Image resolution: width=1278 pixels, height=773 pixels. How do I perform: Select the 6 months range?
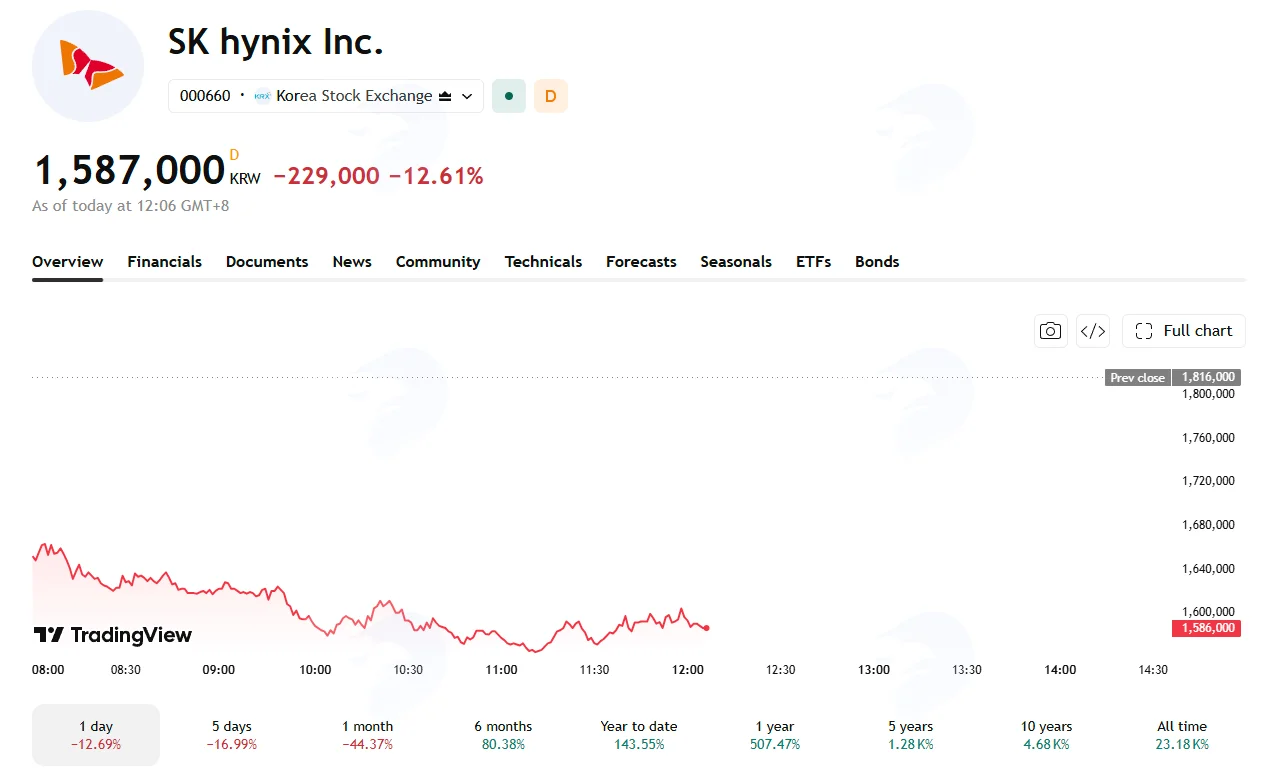[503, 735]
